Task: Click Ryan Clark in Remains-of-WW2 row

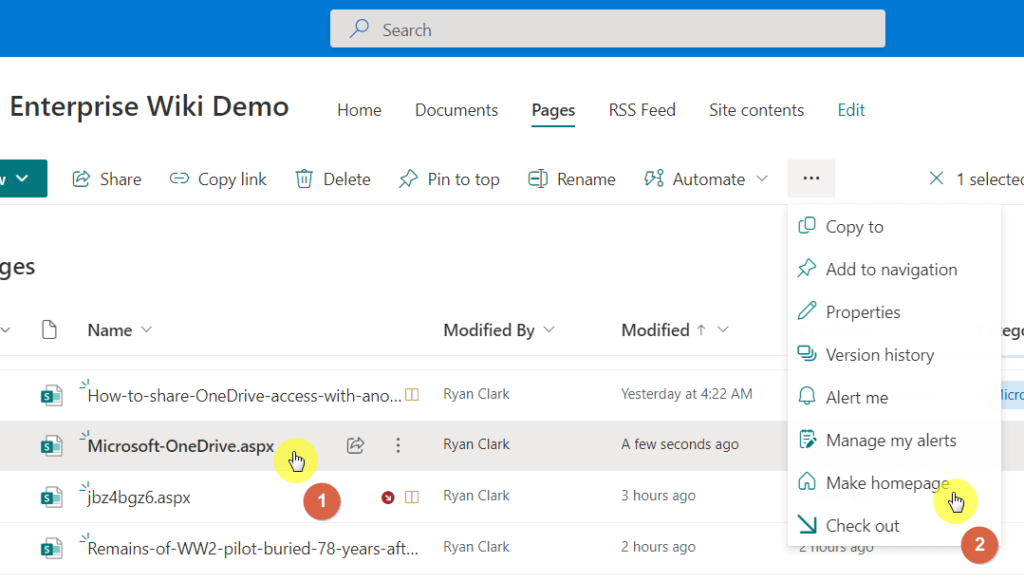Action: (476, 547)
